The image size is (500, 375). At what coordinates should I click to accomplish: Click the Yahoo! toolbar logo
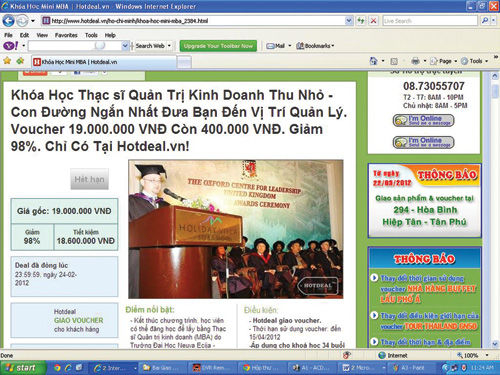[11, 46]
